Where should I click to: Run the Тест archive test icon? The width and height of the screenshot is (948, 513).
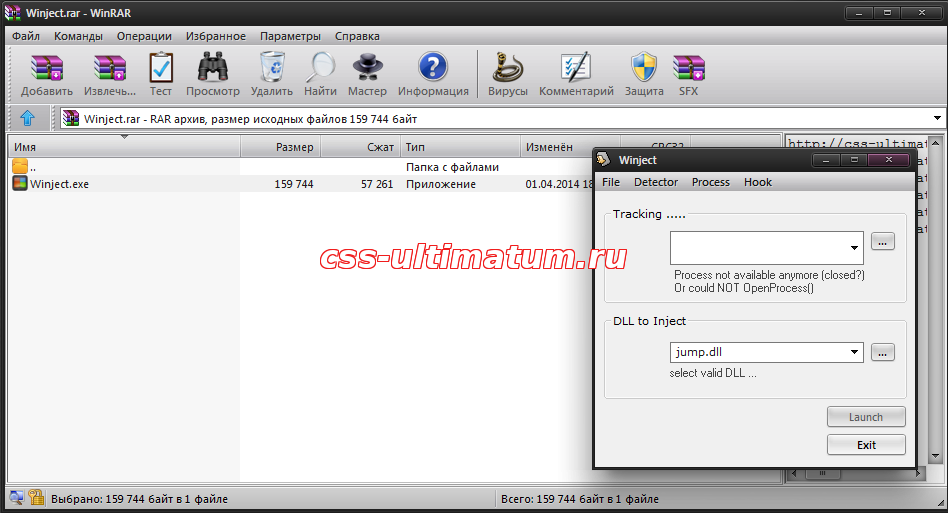(x=161, y=68)
